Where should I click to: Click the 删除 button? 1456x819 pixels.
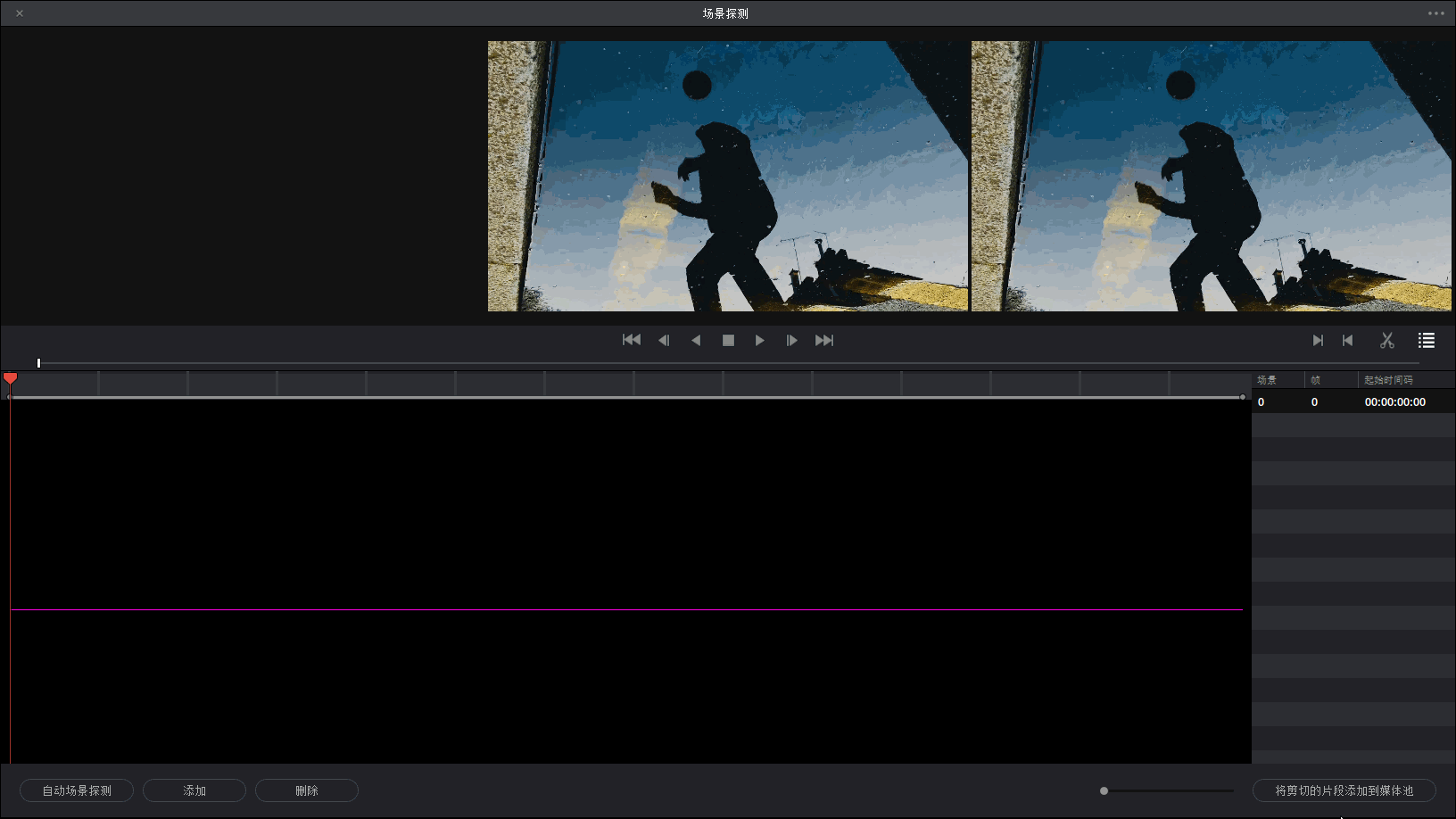(x=307, y=790)
